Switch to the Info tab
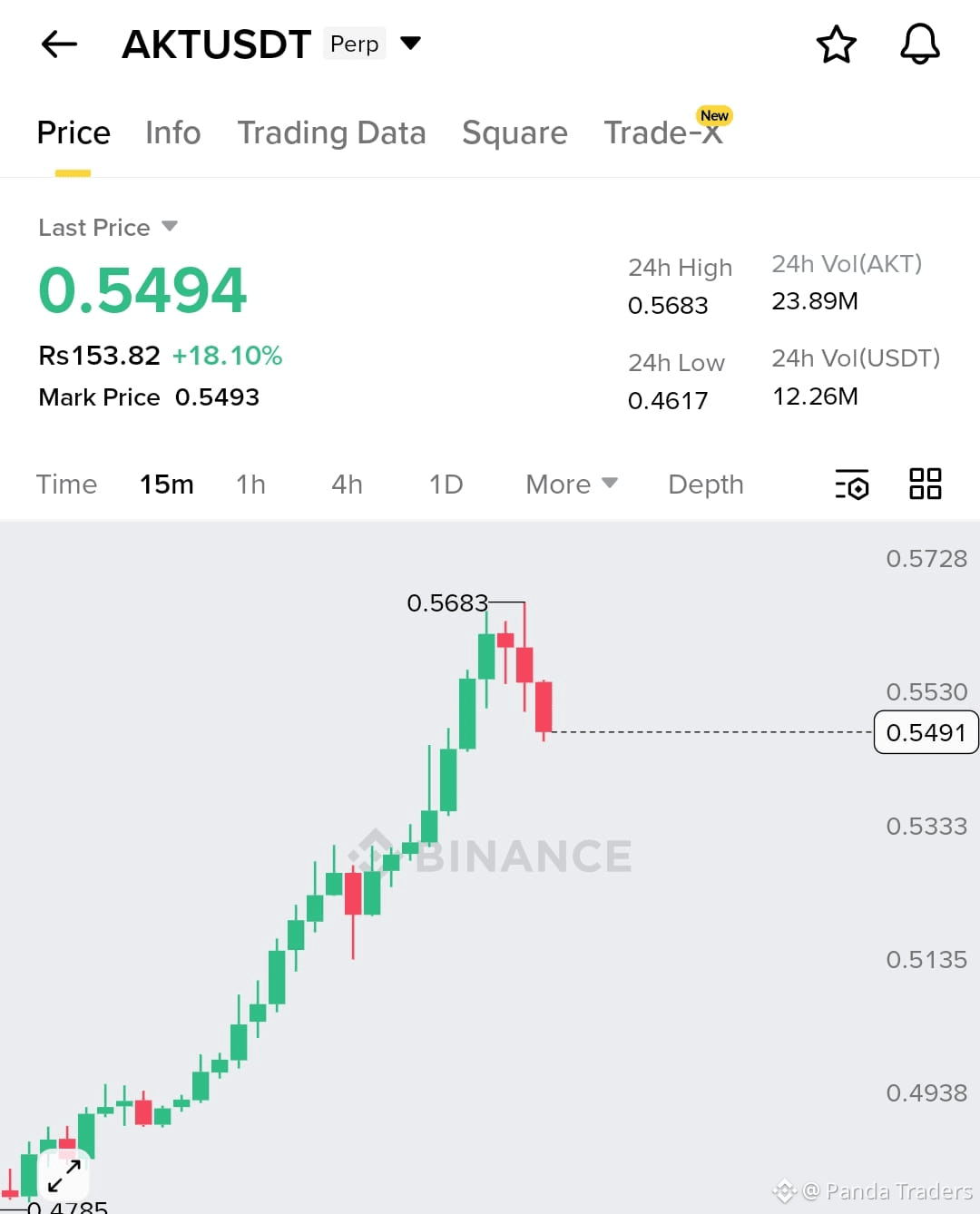This screenshot has width=980, height=1214. (172, 133)
